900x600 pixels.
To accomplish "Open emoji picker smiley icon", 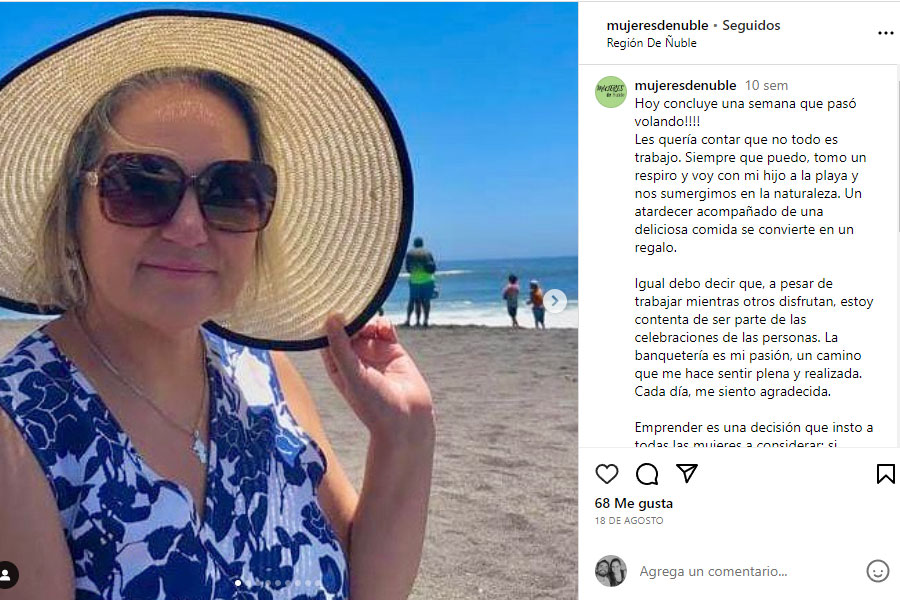I will coord(878,571).
